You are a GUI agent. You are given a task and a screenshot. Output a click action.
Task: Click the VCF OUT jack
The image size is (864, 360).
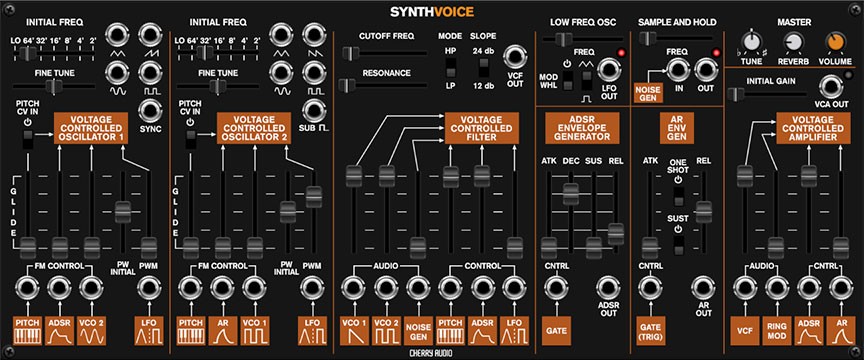[x=515, y=57]
